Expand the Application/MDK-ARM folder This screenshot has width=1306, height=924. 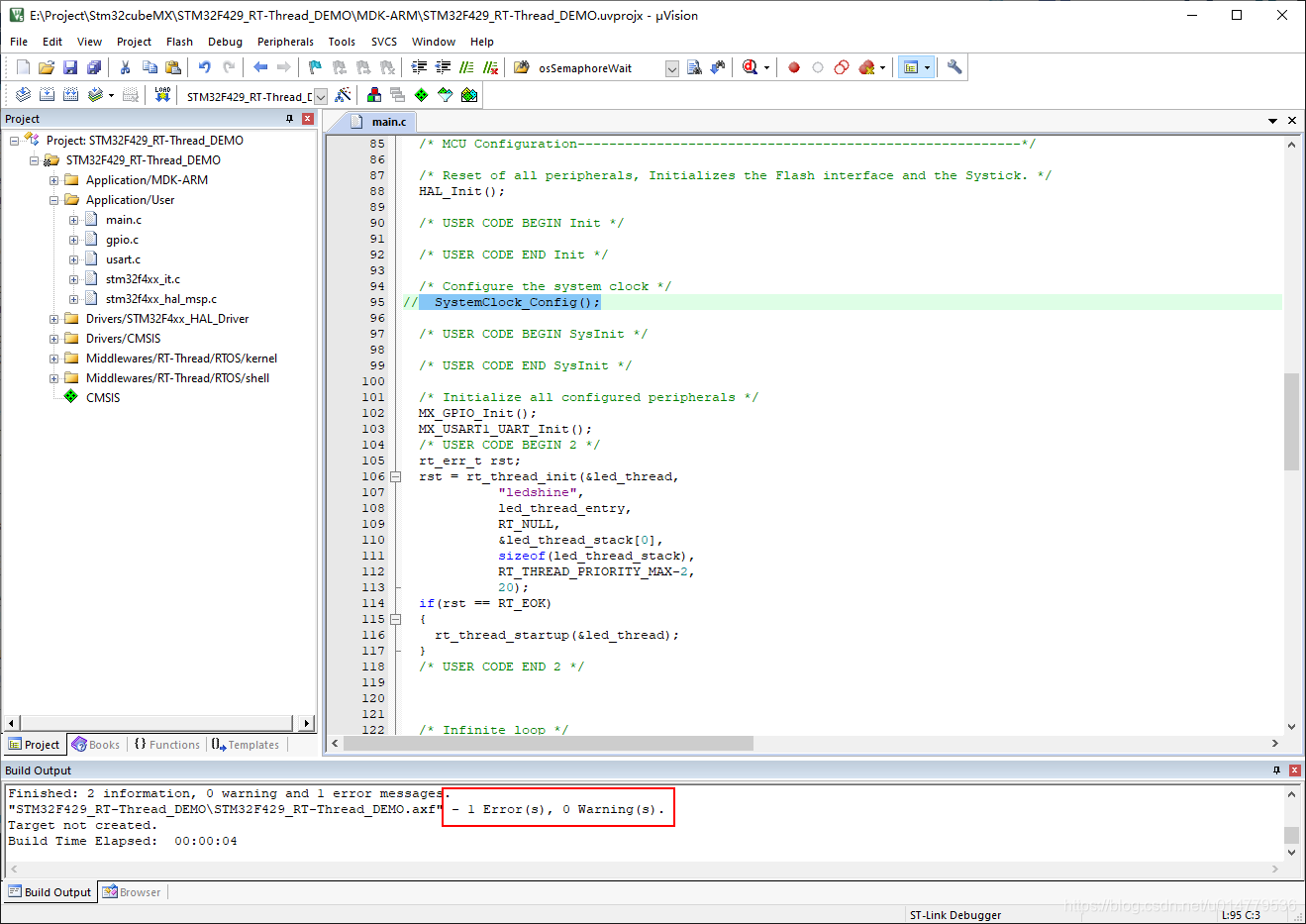tap(53, 180)
